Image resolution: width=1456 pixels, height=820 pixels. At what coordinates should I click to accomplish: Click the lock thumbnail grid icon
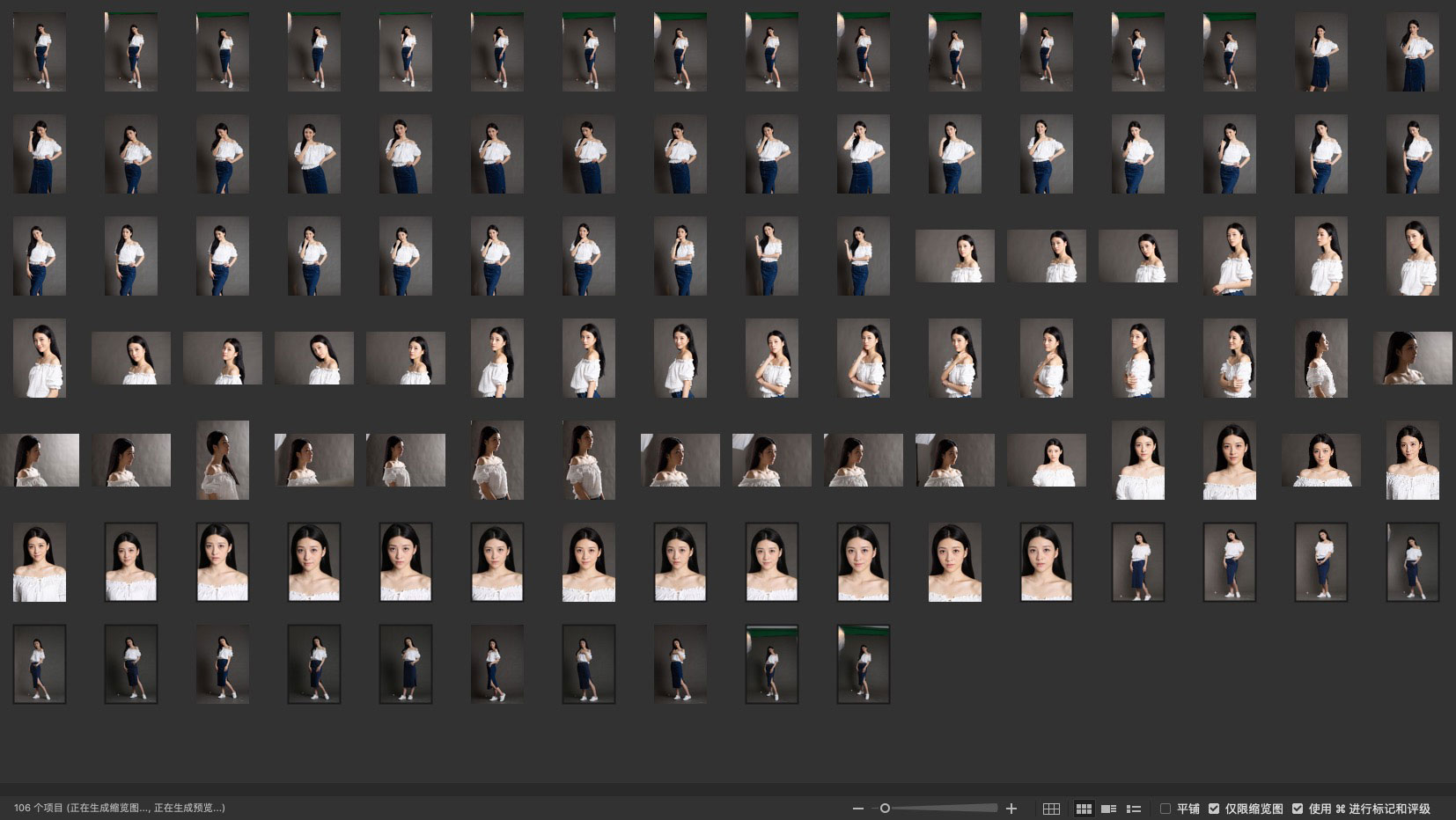tap(1051, 809)
